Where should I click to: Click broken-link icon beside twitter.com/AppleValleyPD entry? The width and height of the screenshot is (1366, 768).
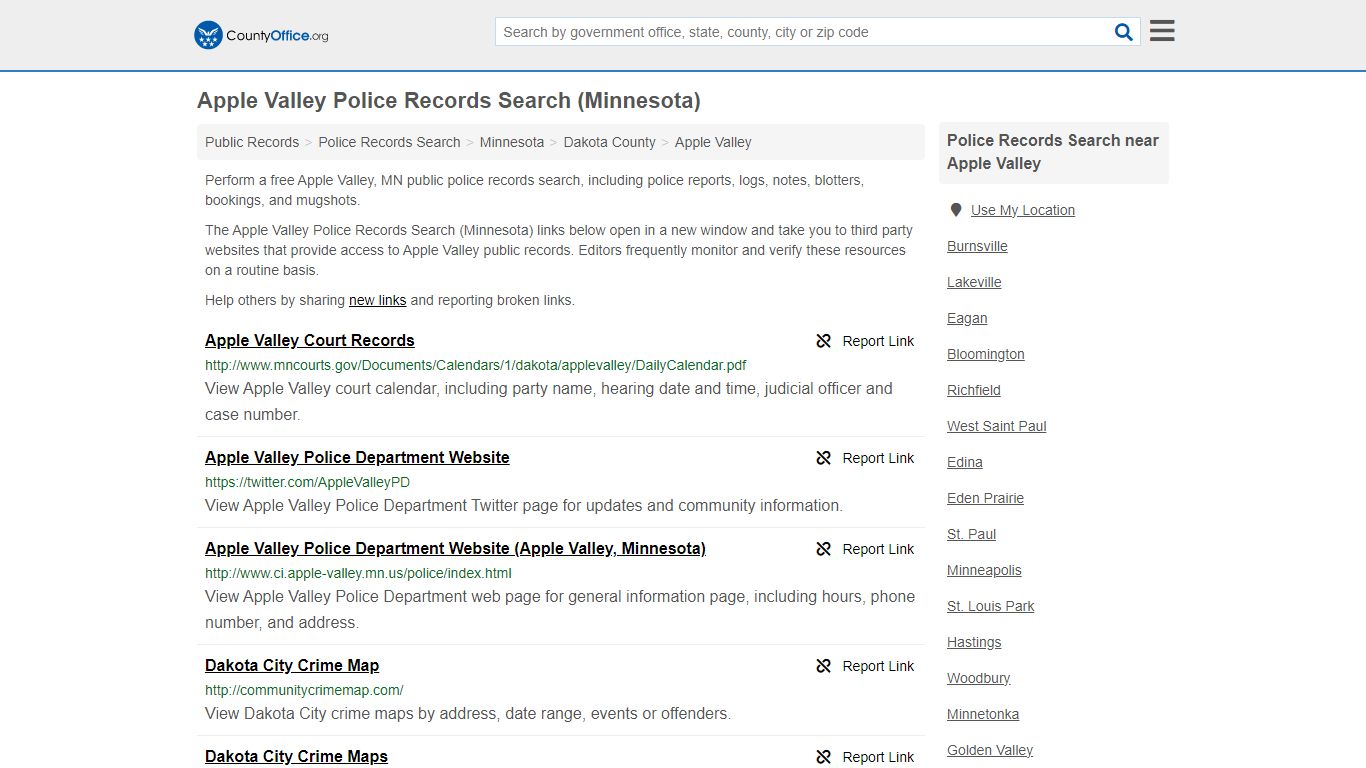[824, 458]
